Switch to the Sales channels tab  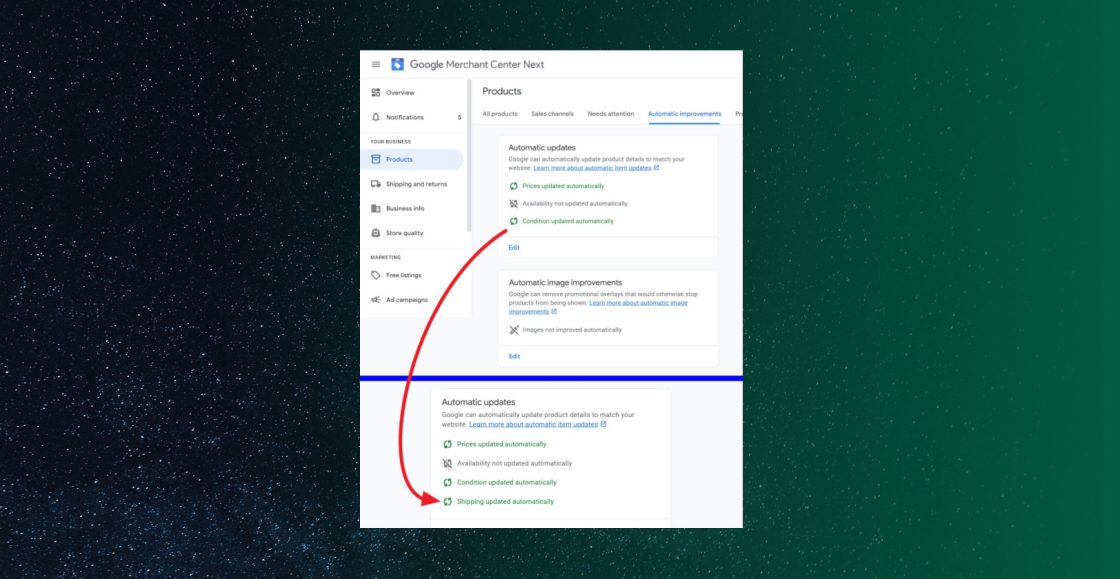click(x=552, y=114)
